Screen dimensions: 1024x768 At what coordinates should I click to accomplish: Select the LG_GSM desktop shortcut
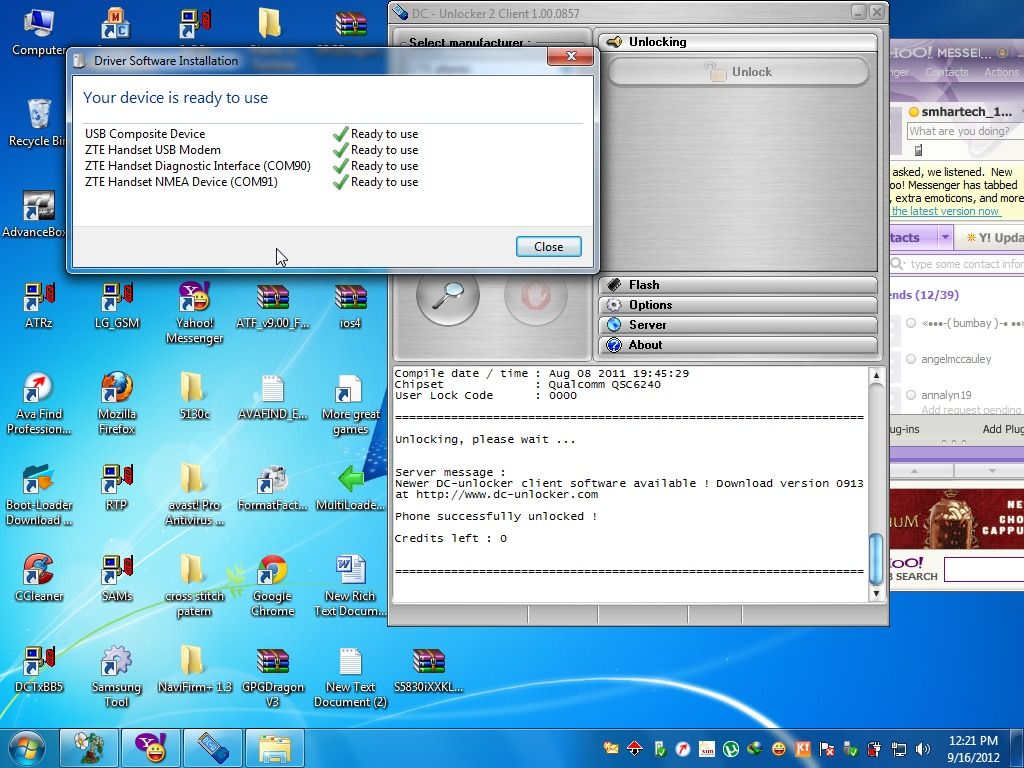117,305
